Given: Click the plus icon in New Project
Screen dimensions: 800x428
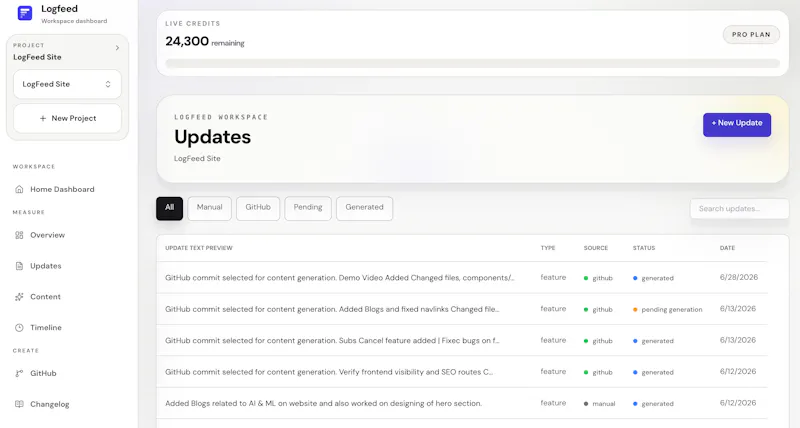Looking at the screenshot, I should pos(43,118).
